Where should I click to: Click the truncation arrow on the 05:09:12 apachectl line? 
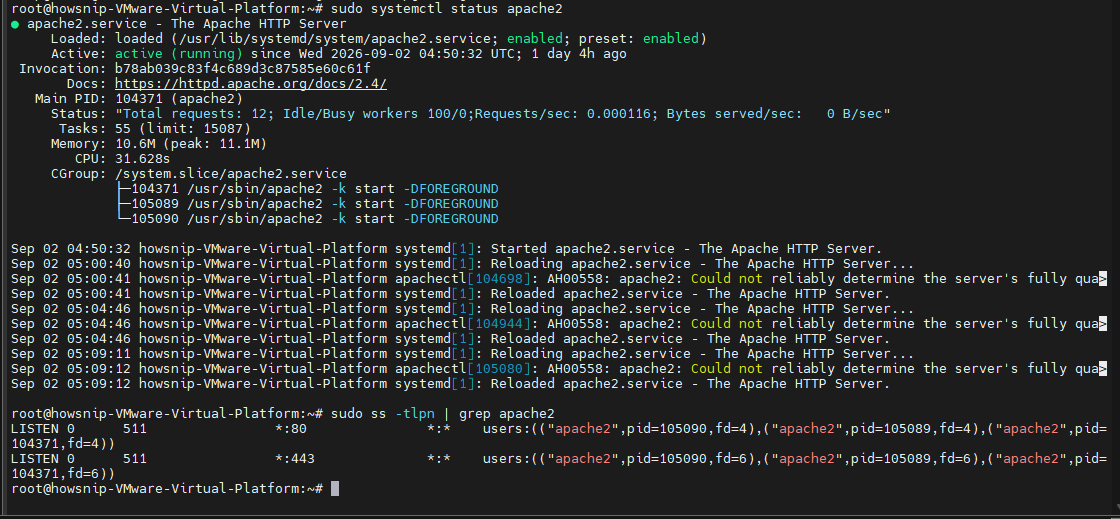[1103, 368]
